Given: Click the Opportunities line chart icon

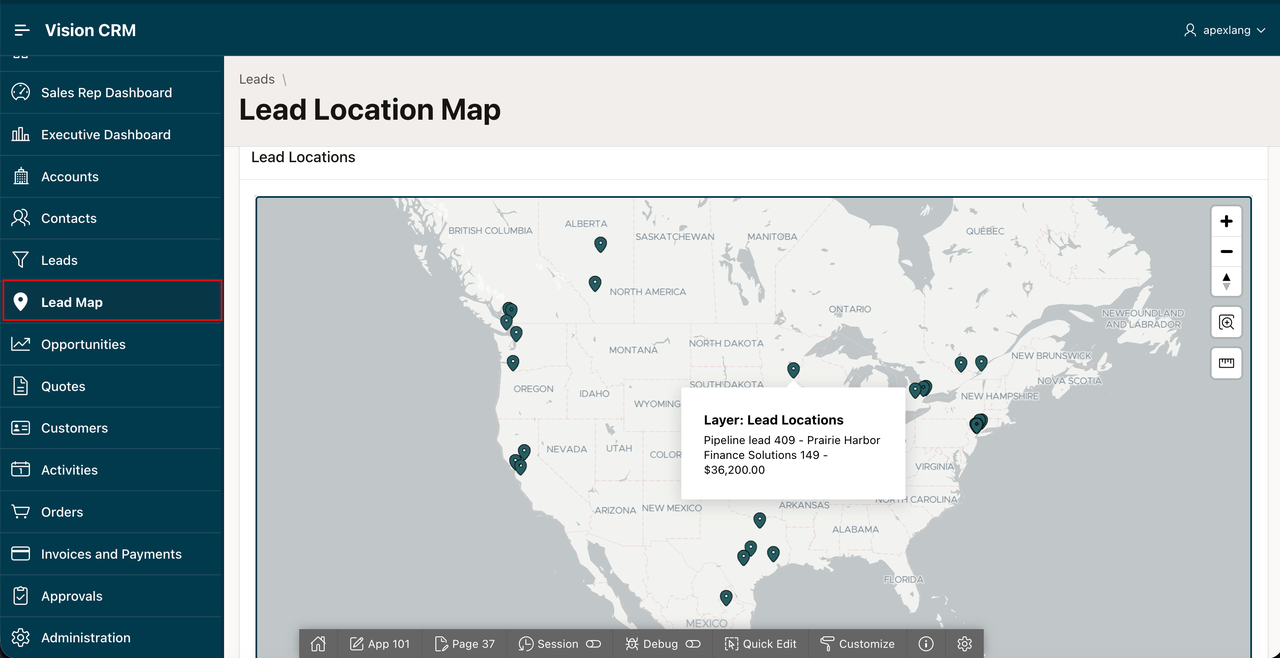Looking at the screenshot, I should pos(20,344).
